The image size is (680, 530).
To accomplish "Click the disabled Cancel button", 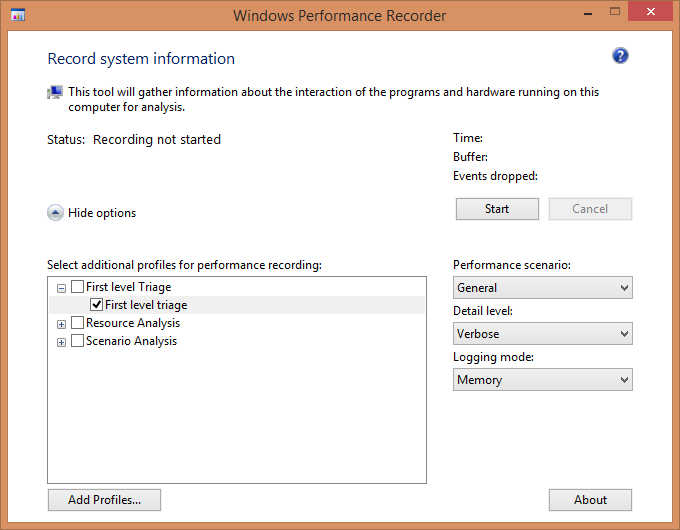I will 590,209.
